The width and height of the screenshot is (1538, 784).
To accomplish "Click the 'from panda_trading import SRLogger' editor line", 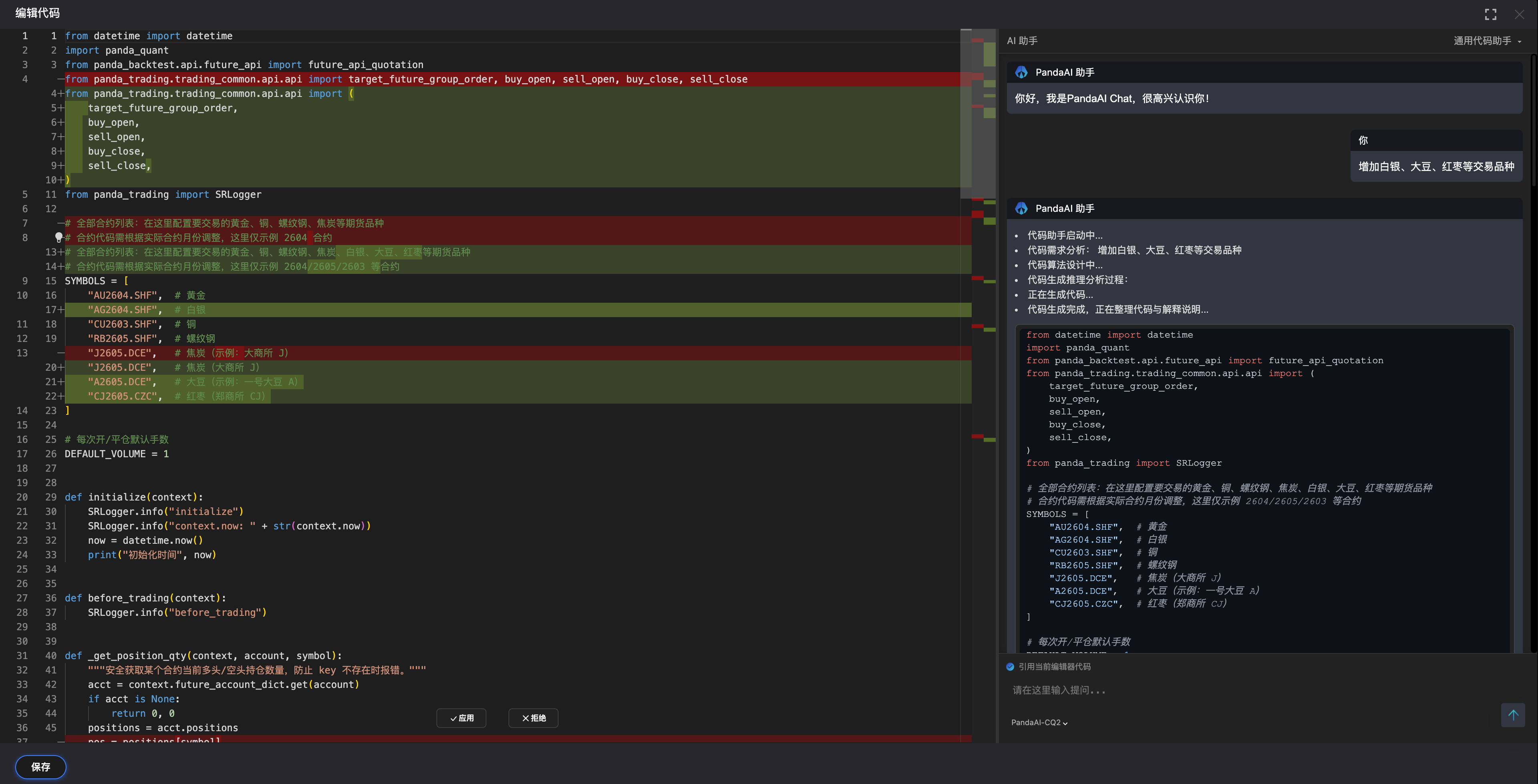I will (x=163, y=195).
